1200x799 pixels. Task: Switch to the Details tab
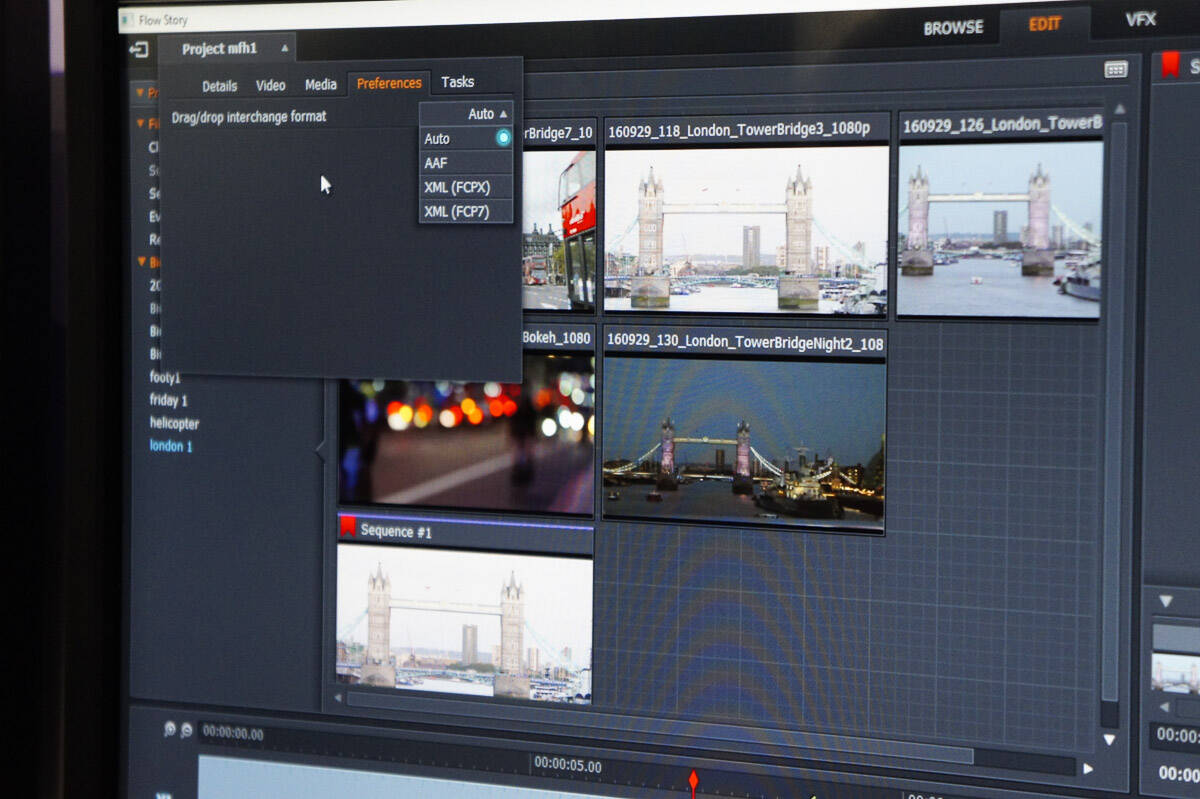(x=220, y=86)
